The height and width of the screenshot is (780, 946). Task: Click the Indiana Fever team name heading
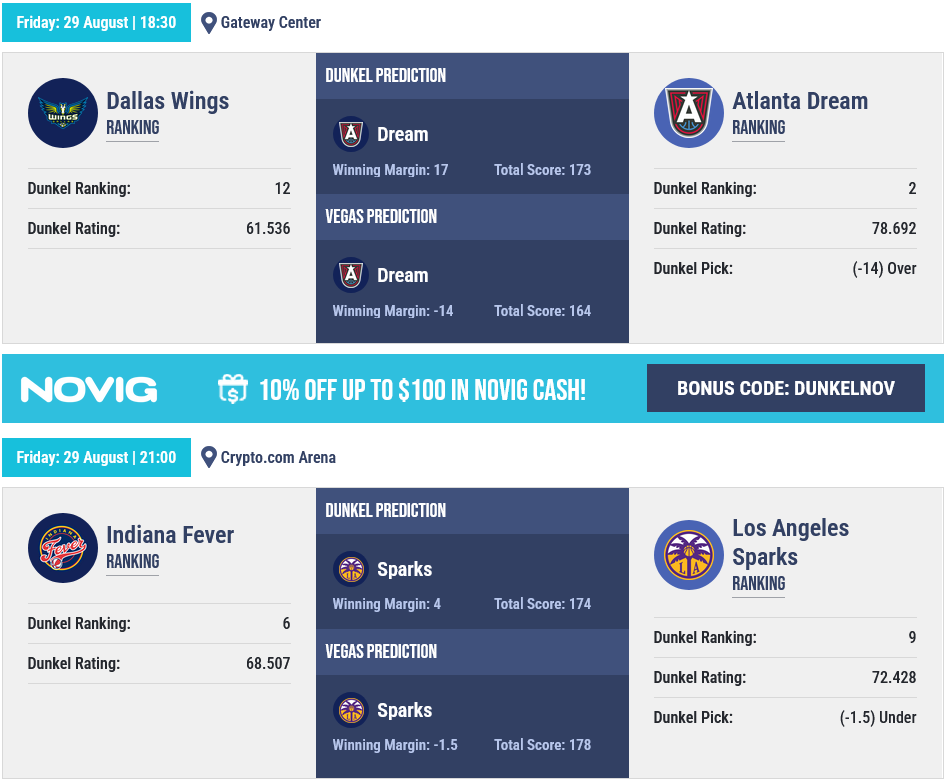point(170,535)
